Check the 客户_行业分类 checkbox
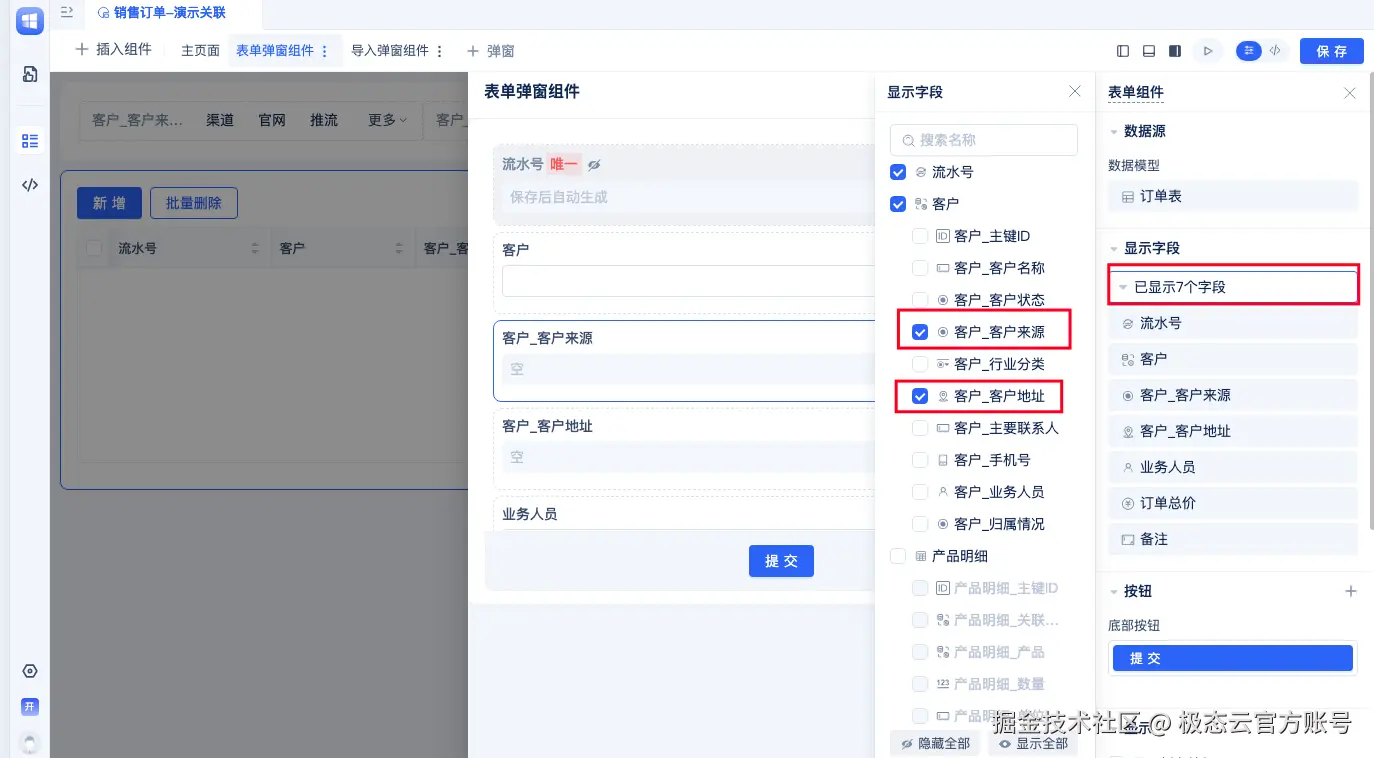The height and width of the screenshot is (758, 1374). [x=920, y=364]
